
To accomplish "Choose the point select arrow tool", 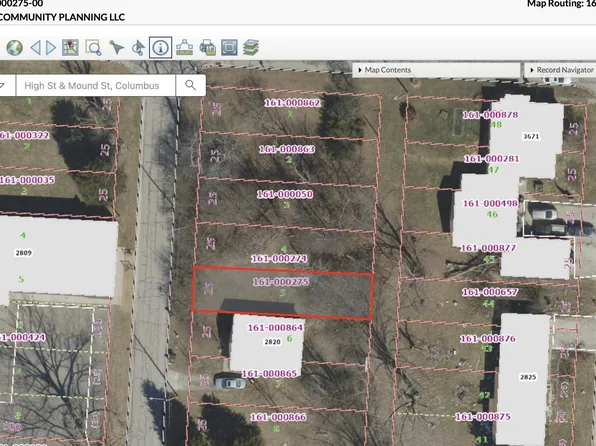I will 116,48.
